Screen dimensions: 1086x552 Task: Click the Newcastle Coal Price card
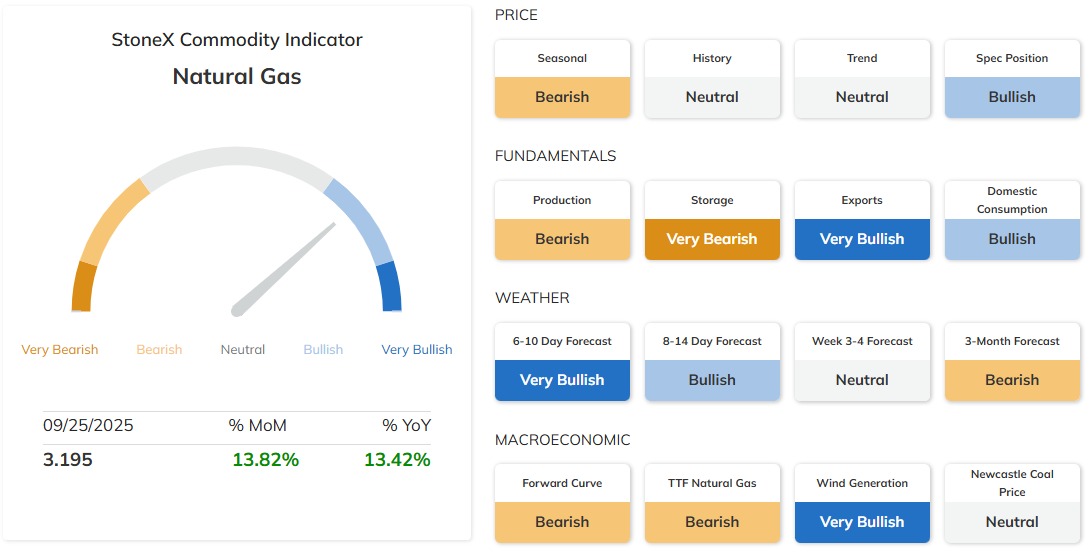click(x=1012, y=504)
